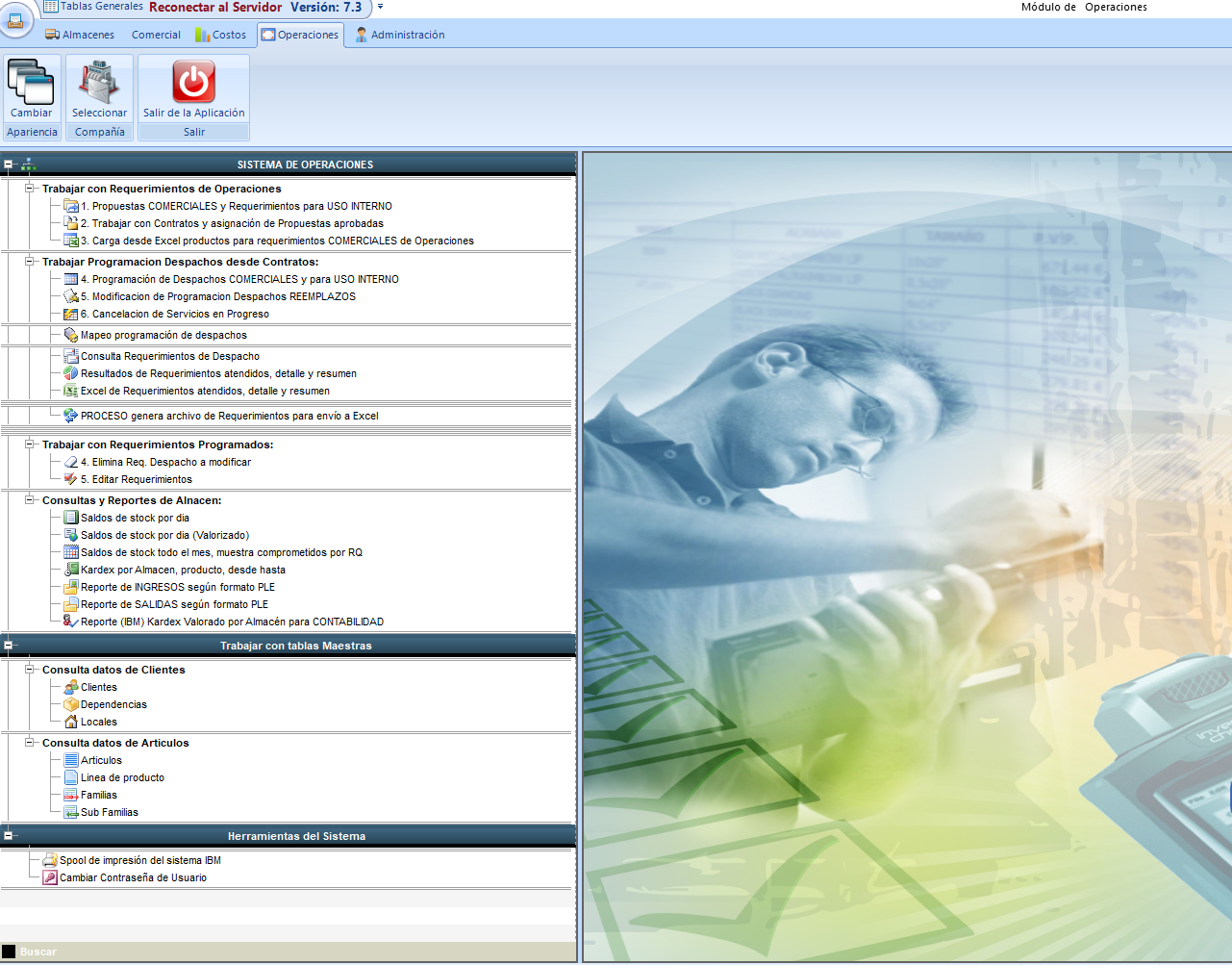This screenshot has height=965, width=1232.
Task: Click icon beside PROCESO genera archivo
Action: coord(71,416)
